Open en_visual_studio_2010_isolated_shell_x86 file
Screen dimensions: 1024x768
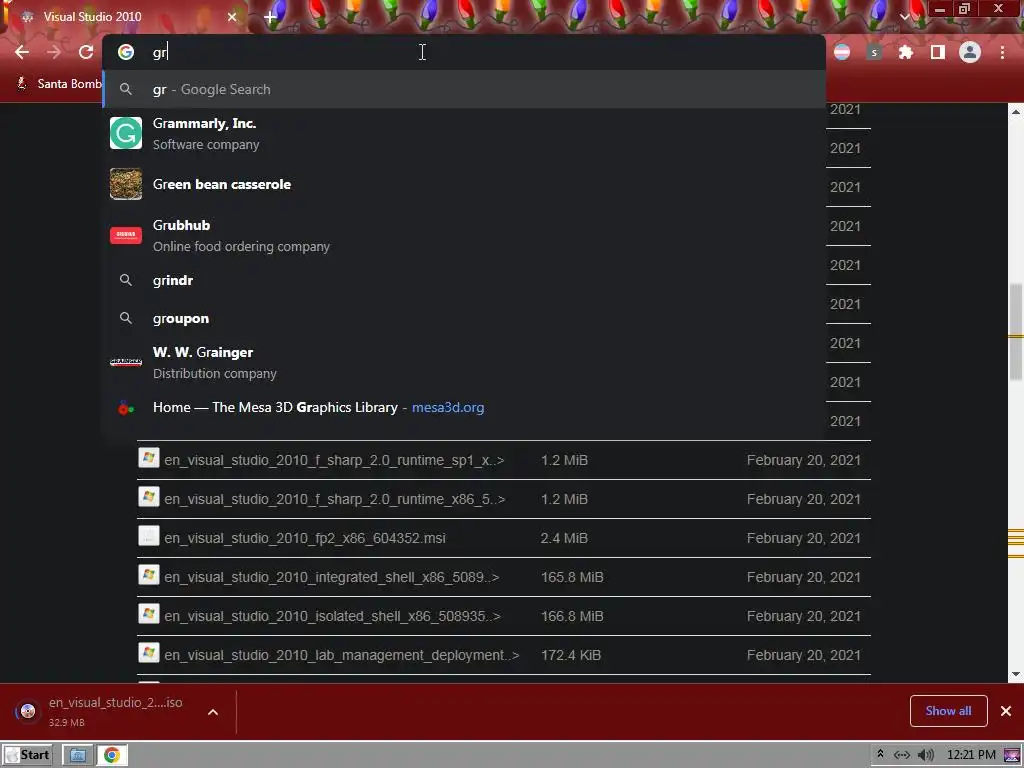(x=332, y=616)
